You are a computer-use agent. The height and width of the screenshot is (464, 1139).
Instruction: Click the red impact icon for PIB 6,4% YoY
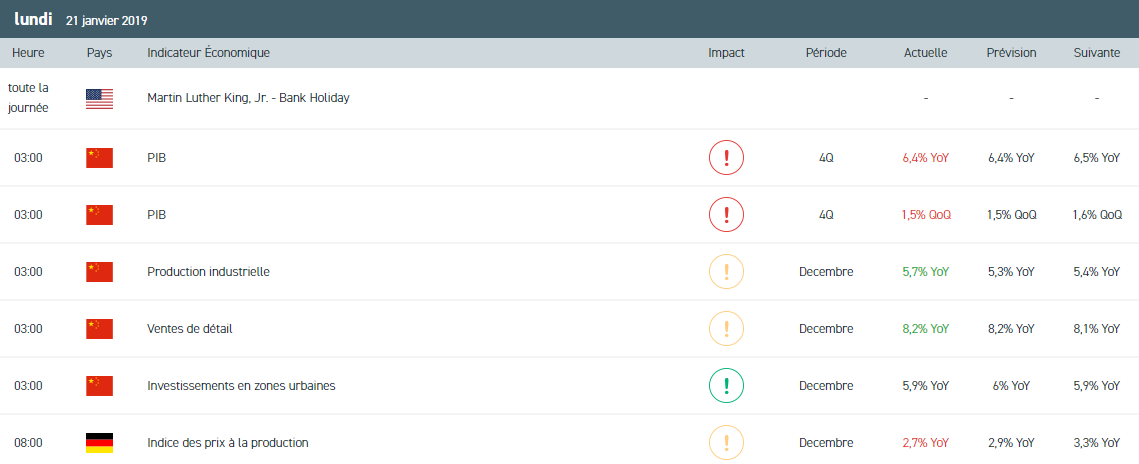pos(726,158)
